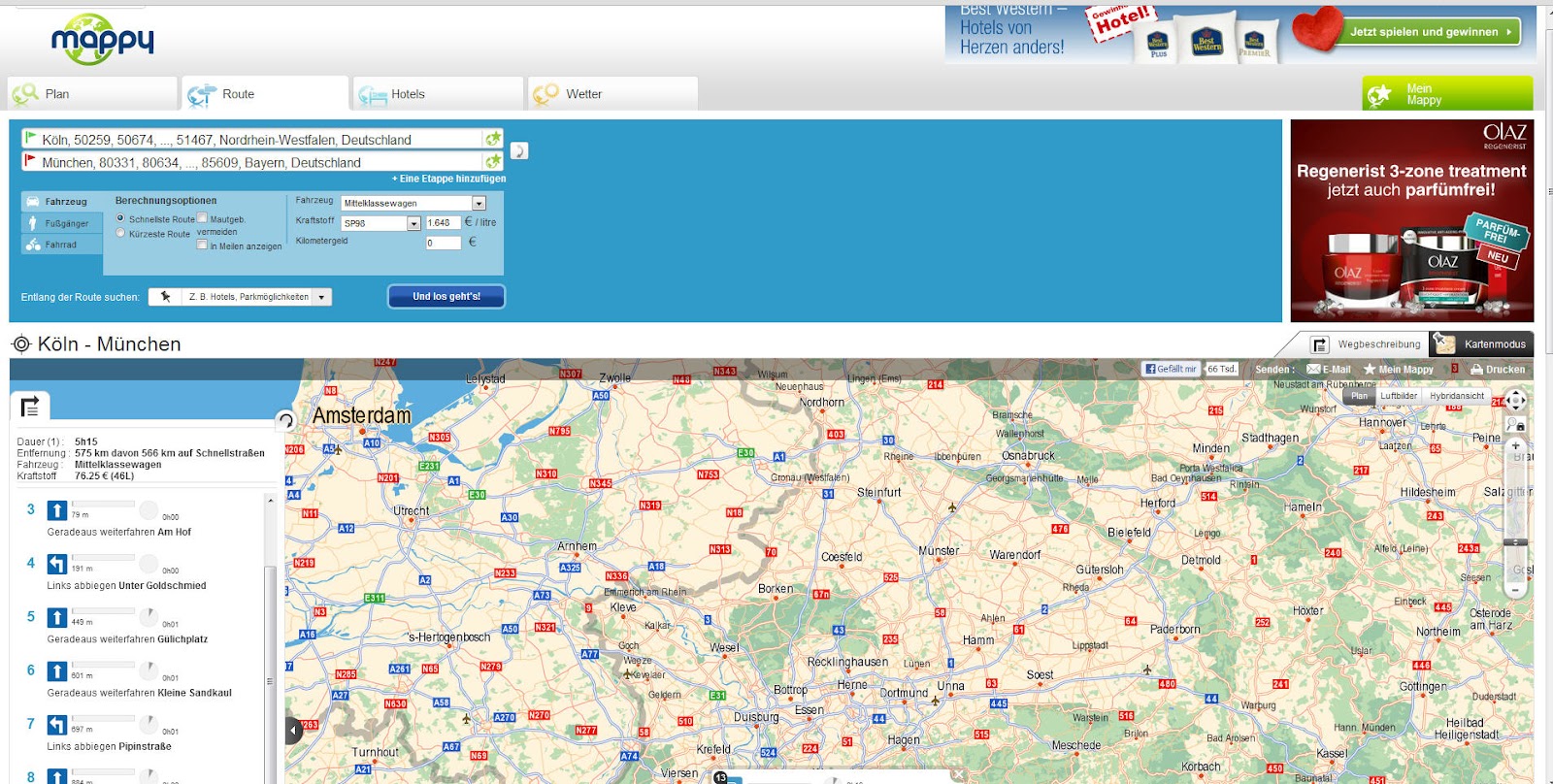Screen dimensions: 1553x784
Task: Activate the zoom lock magnifier icon
Action: click(x=1515, y=425)
